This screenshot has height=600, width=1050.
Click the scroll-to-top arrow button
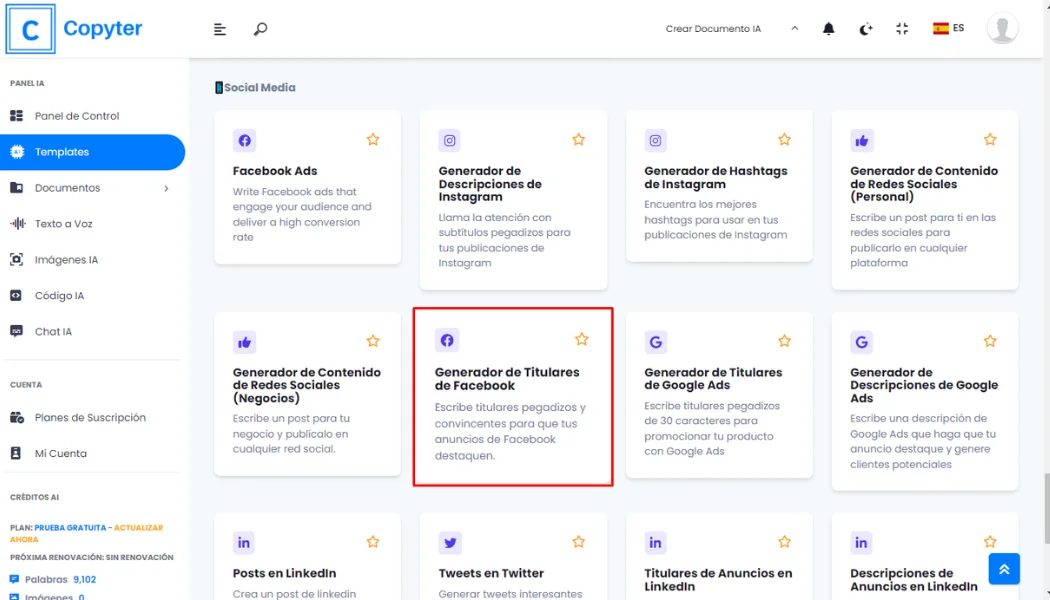(1003, 568)
